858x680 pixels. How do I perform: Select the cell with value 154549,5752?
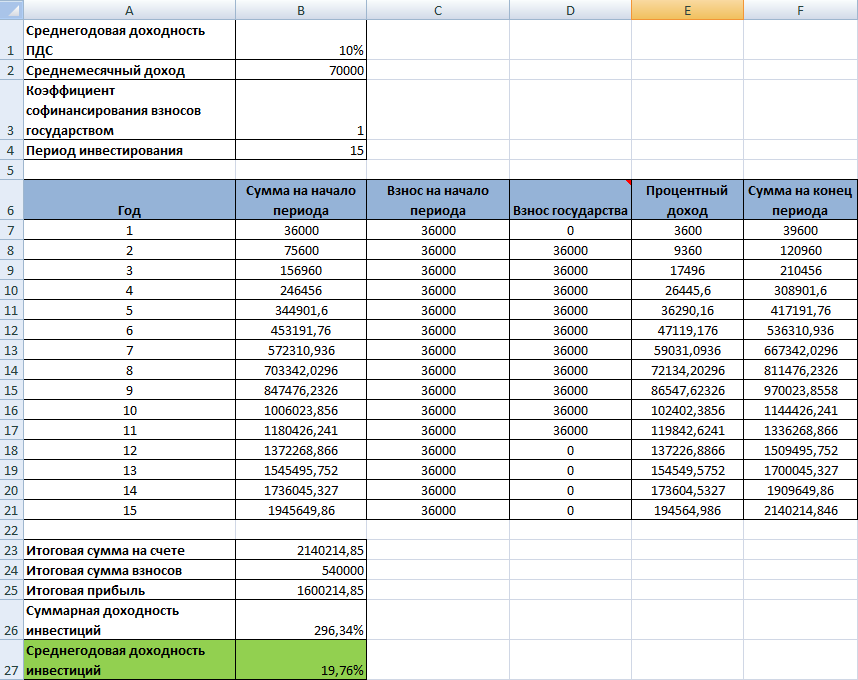[687, 470]
